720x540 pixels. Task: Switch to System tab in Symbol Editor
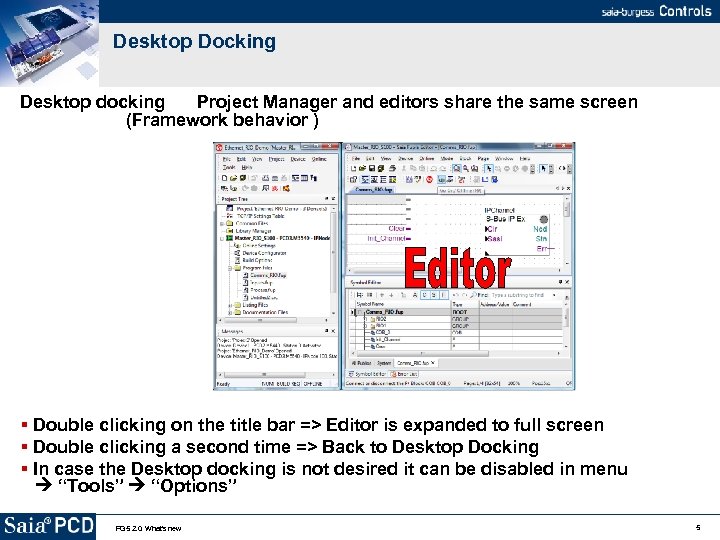pyautogui.click(x=384, y=363)
